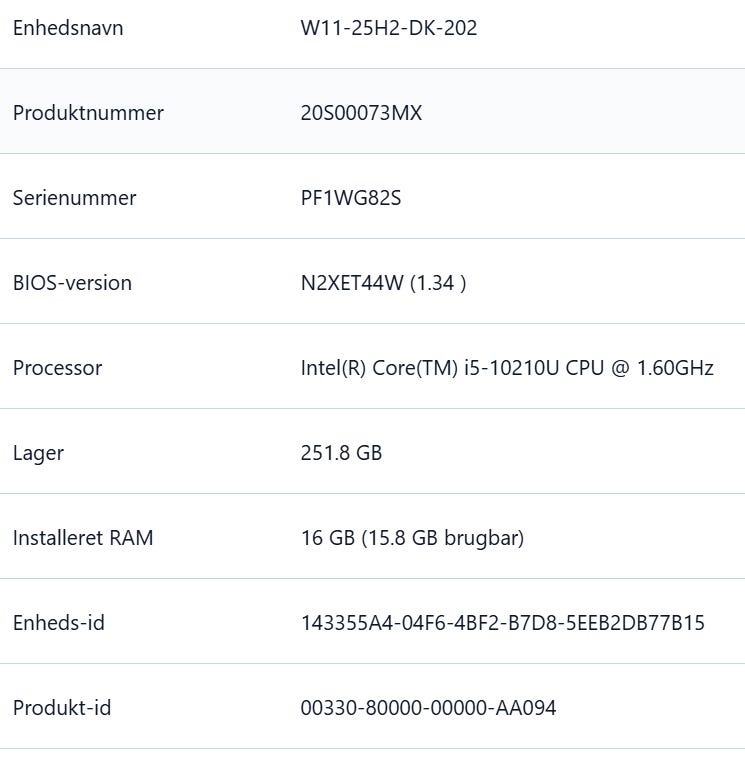
Task: Select serial number PF1WG82S
Action: coord(351,198)
